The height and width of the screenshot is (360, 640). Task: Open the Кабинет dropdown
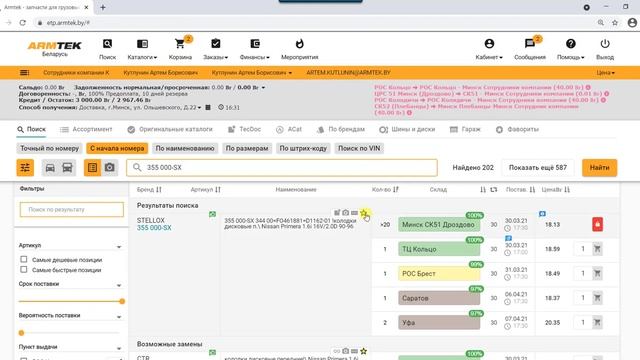[489, 49]
